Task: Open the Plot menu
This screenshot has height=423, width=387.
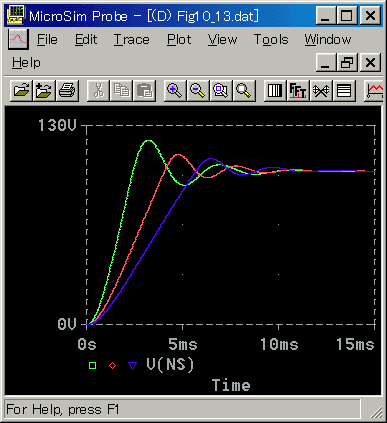Action: pyautogui.click(x=179, y=40)
